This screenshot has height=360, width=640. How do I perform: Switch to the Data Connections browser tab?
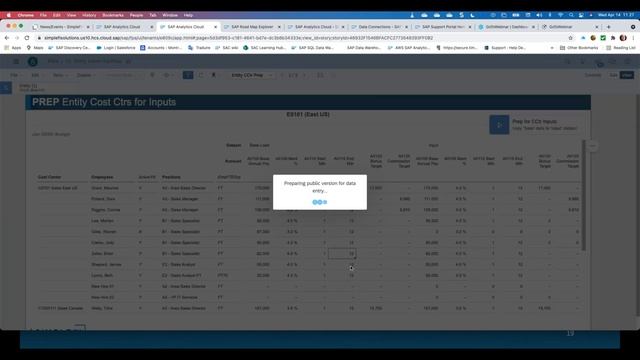[x=379, y=27]
